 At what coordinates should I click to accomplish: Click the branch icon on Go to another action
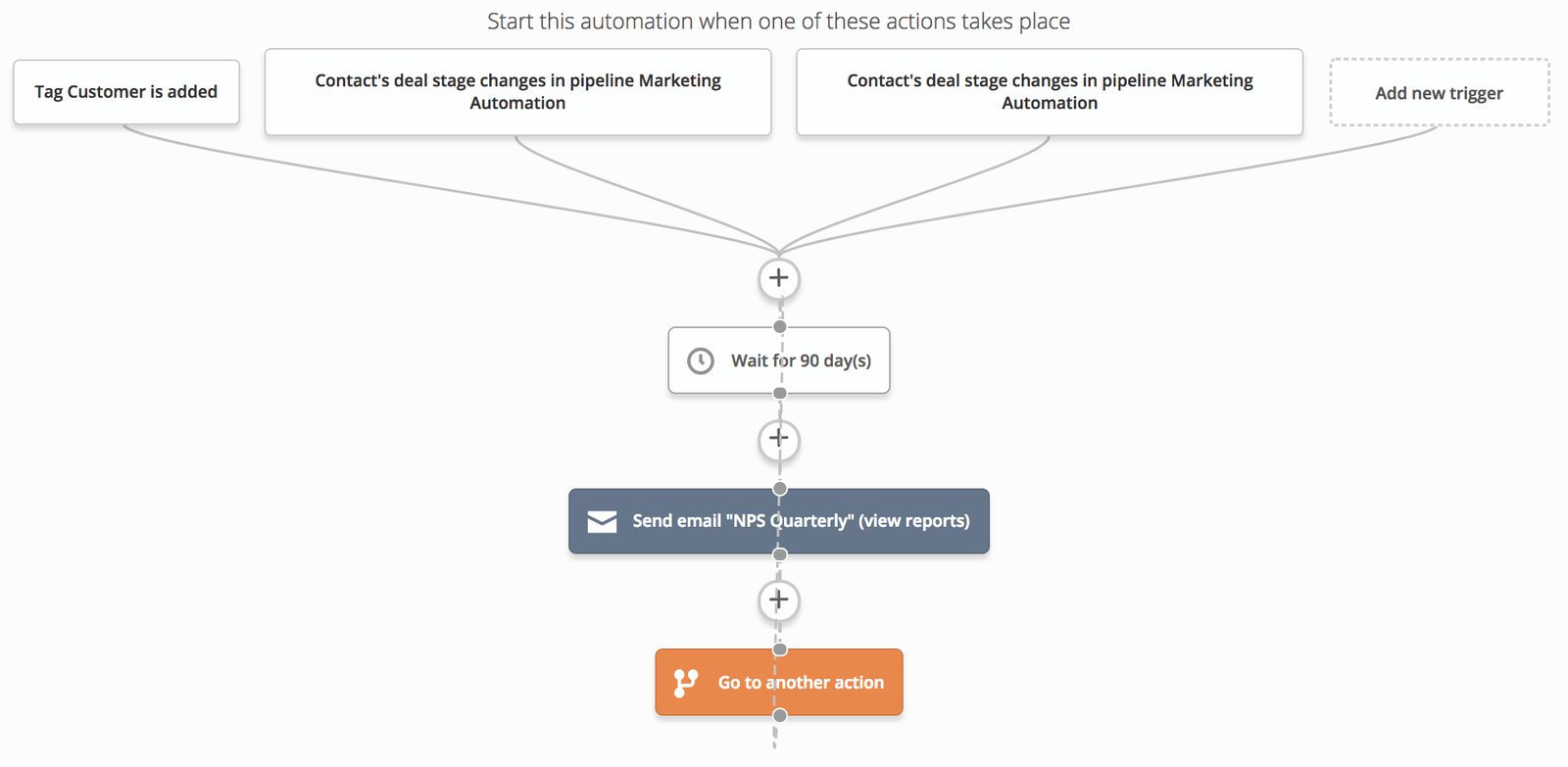point(686,681)
